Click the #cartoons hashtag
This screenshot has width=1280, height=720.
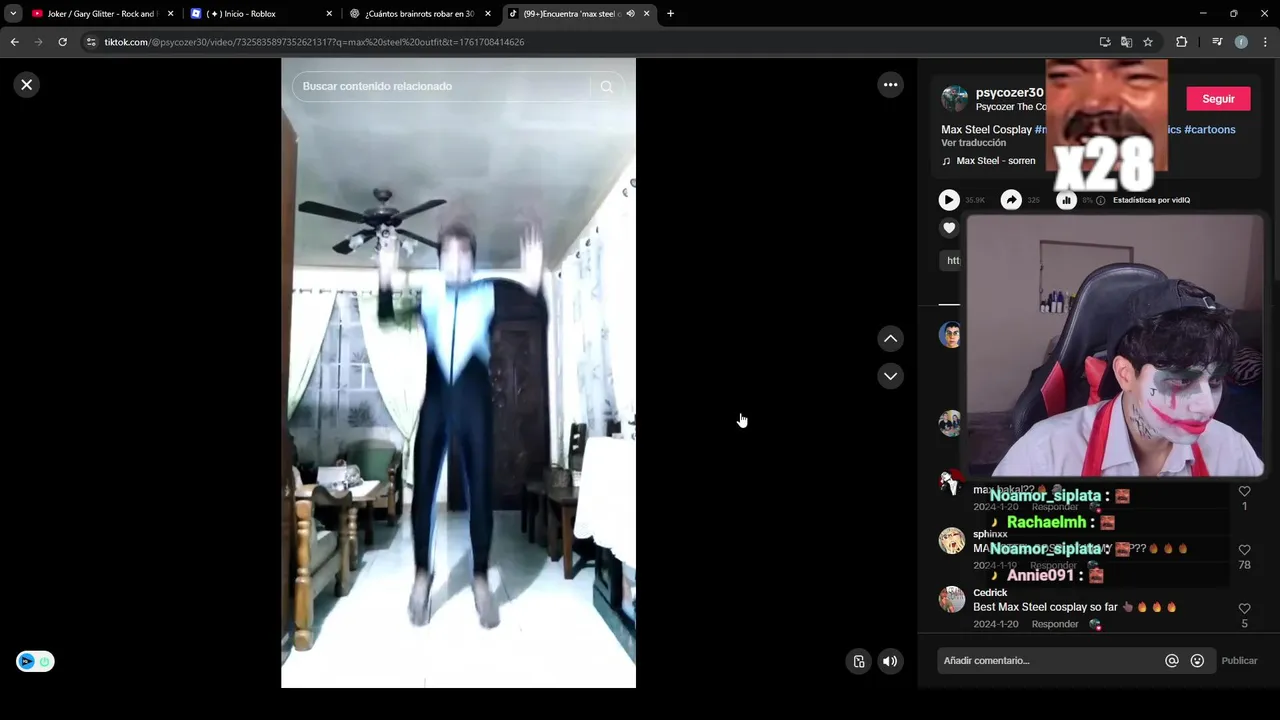pyautogui.click(x=1209, y=130)
